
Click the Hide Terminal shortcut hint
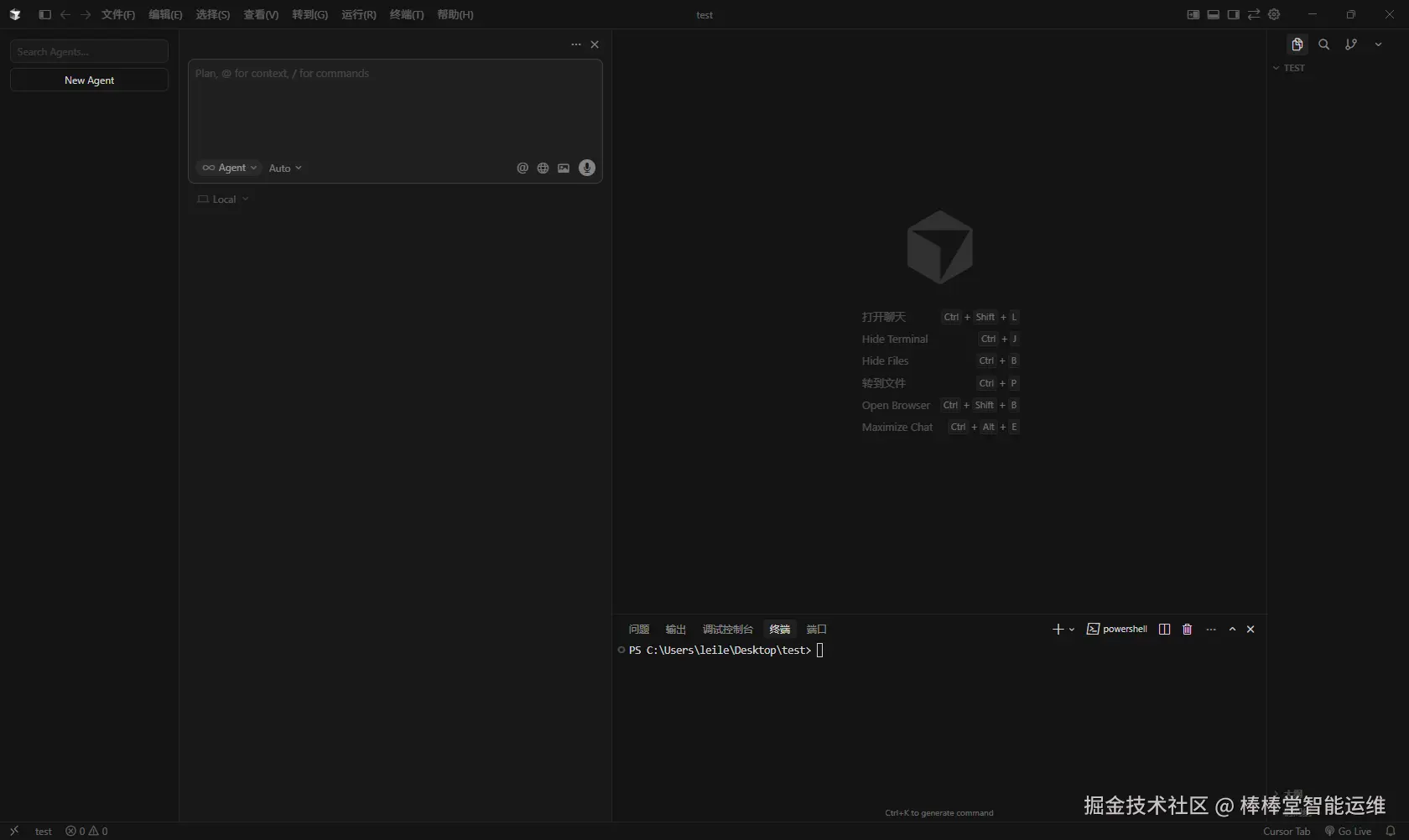[x=940, y=339]
